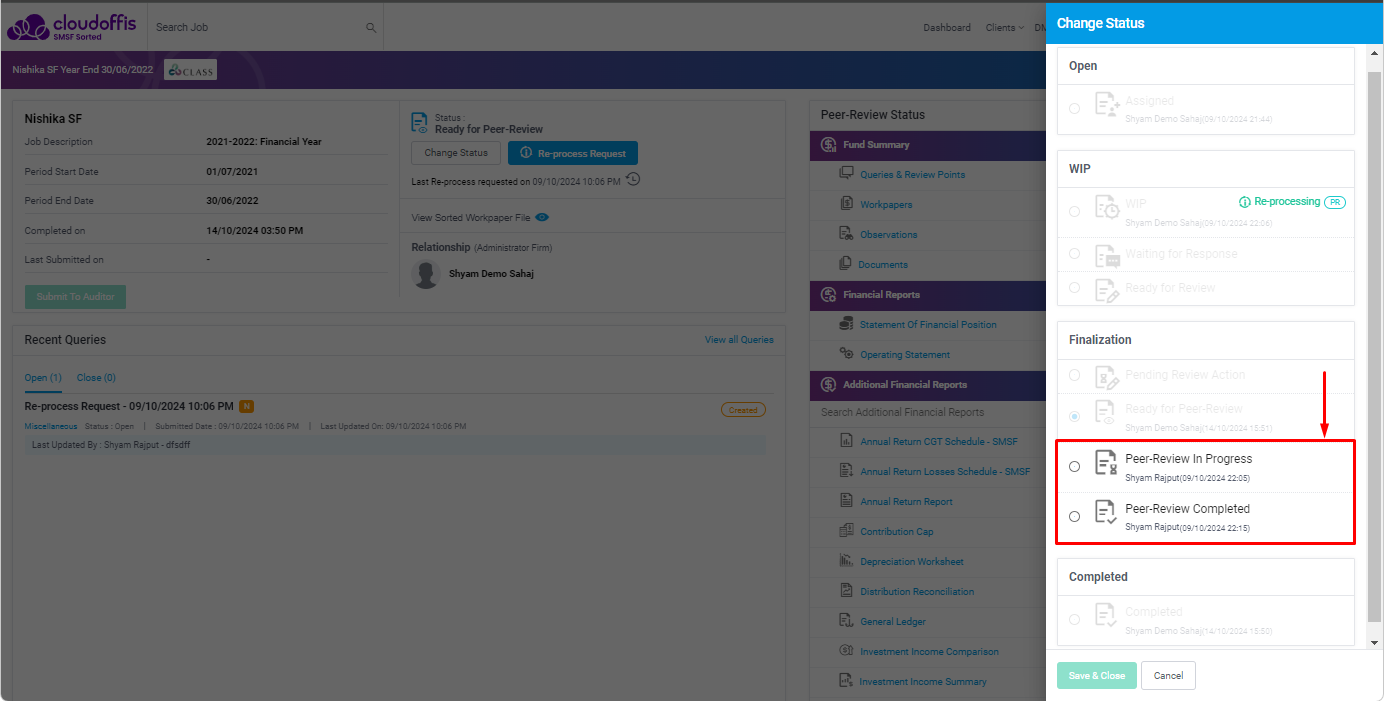Click the Queries & Review Points icon
Screen dimensions: 1384x701
(846, 174)
